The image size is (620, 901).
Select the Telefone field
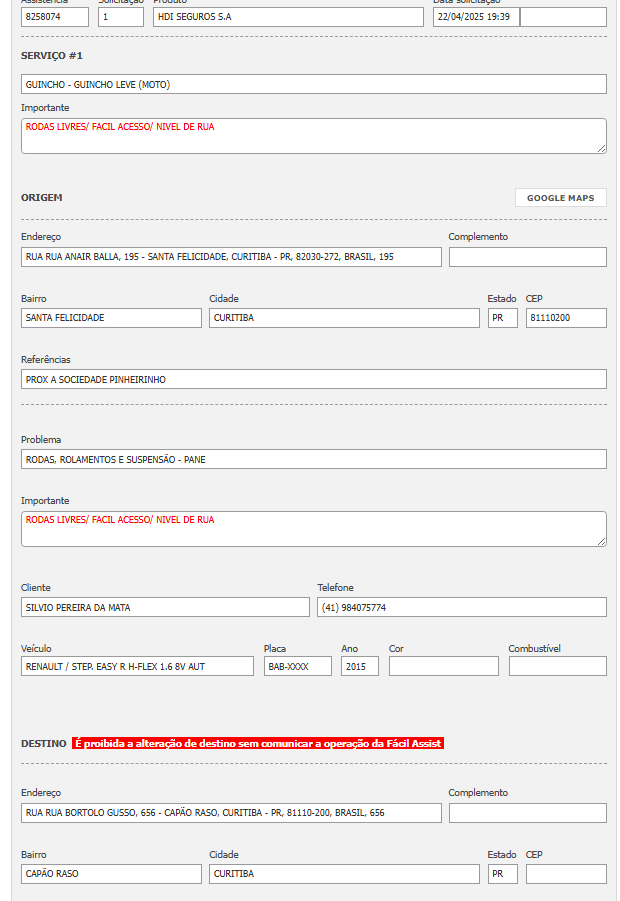(x=461, y=607)
